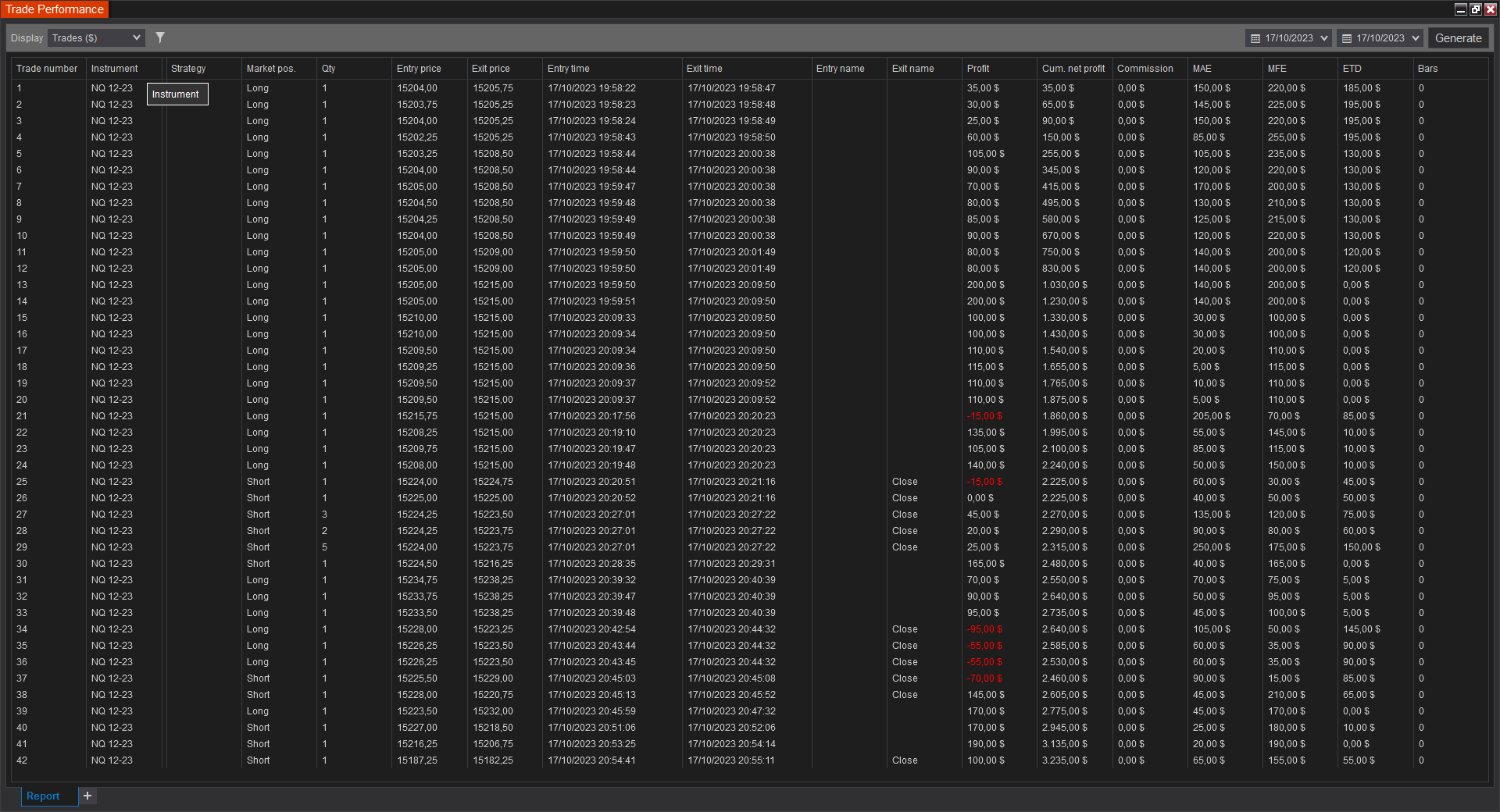The height and width of the screenshot is (812, 1500).
Task: Open the end date picker
Action: (x=1380, y=37)
